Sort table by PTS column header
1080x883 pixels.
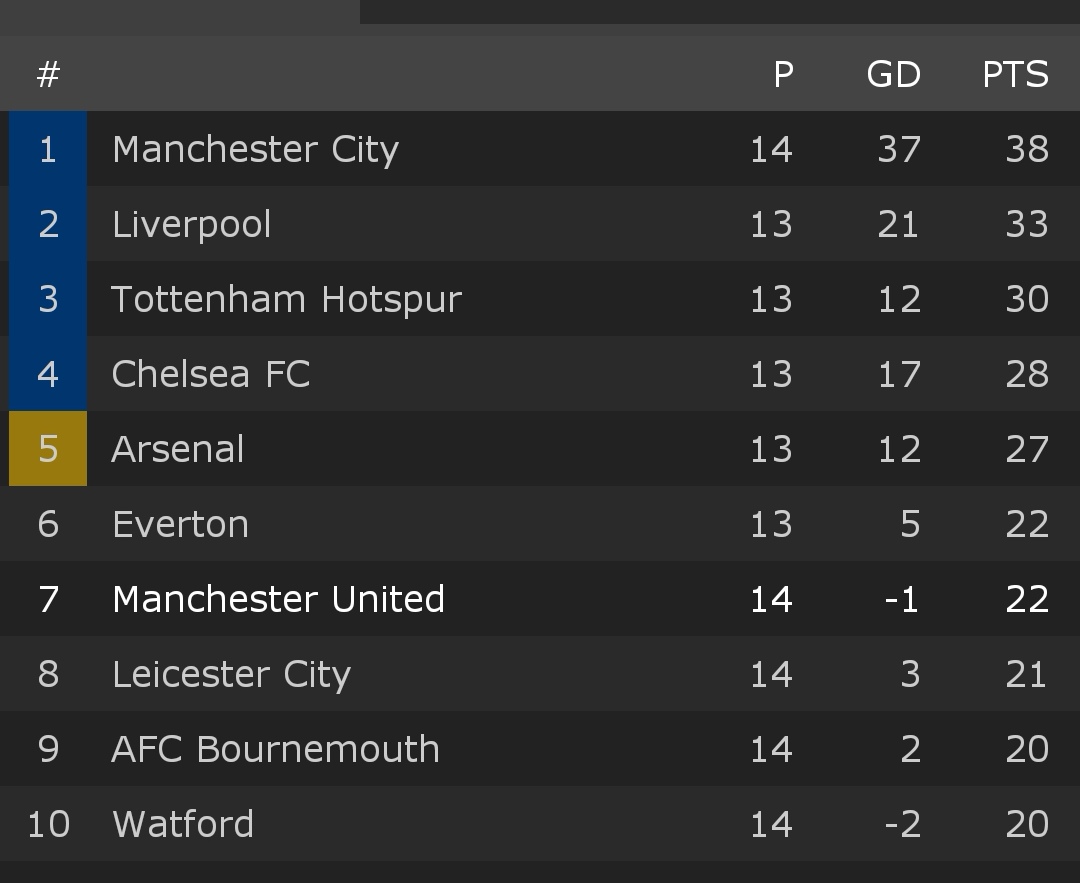(1015, 74)
